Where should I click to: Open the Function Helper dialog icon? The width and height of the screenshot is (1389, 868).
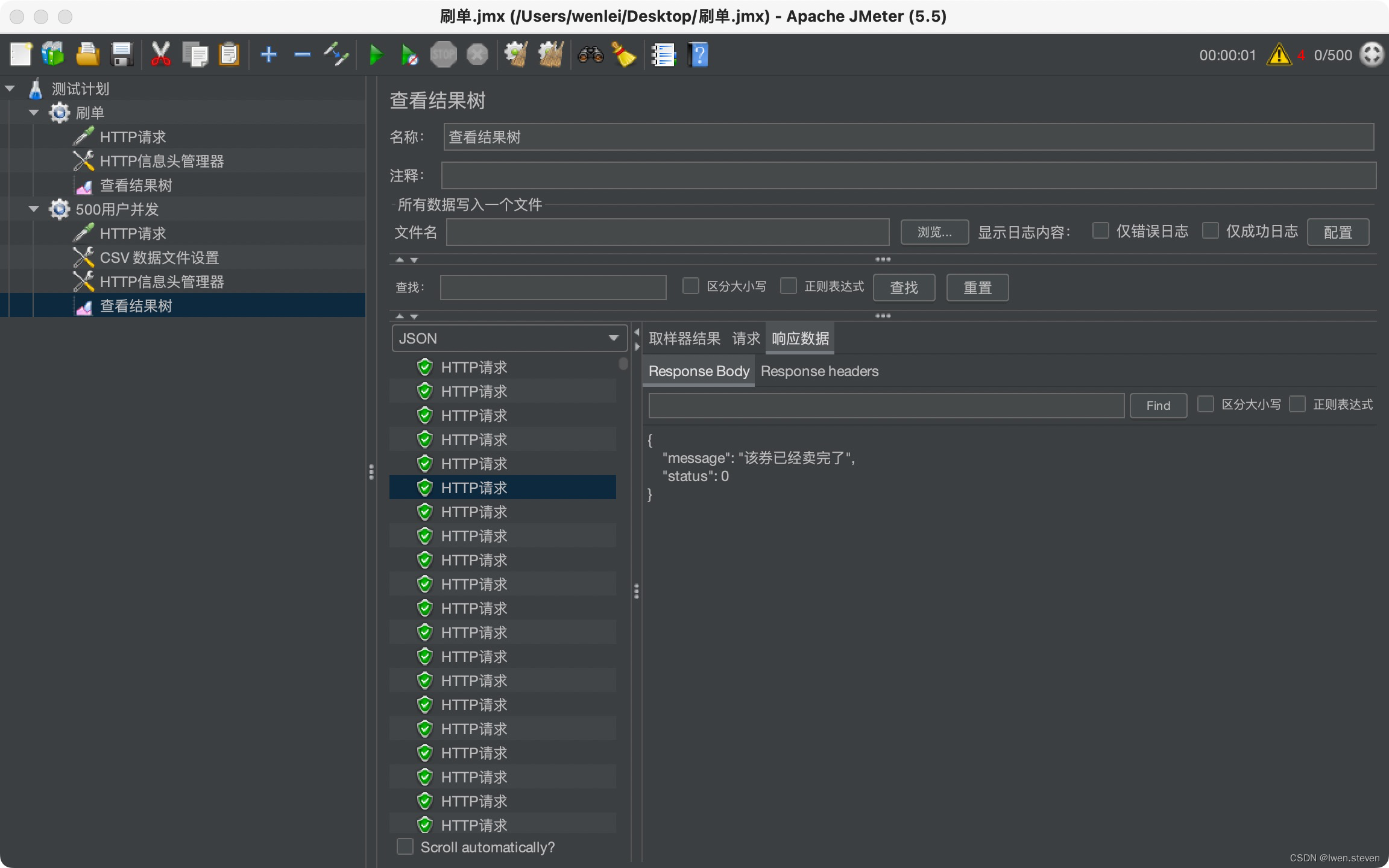click(664, 55)
